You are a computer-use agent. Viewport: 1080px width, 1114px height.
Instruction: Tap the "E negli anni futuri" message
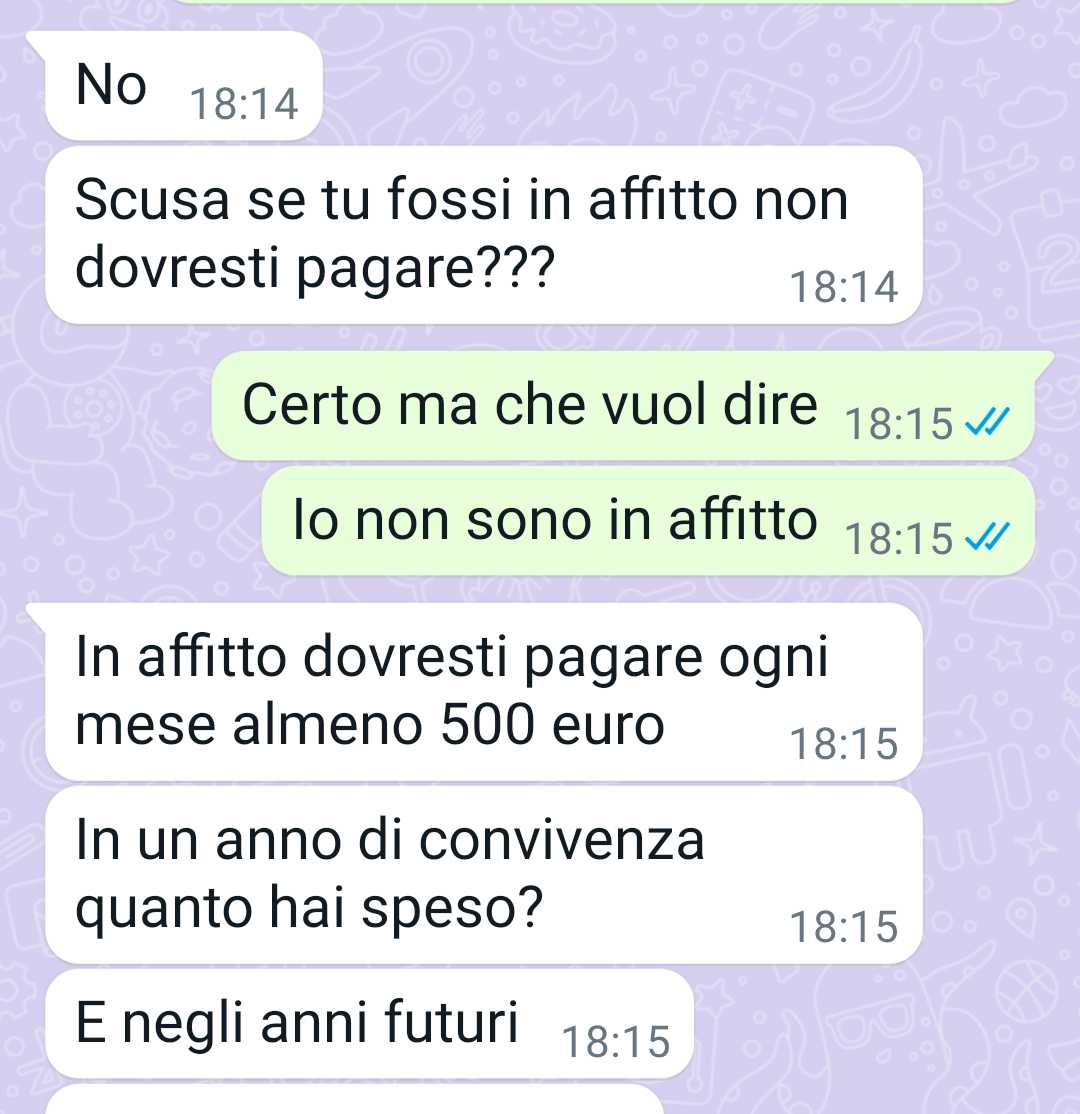click(369, 1024)
